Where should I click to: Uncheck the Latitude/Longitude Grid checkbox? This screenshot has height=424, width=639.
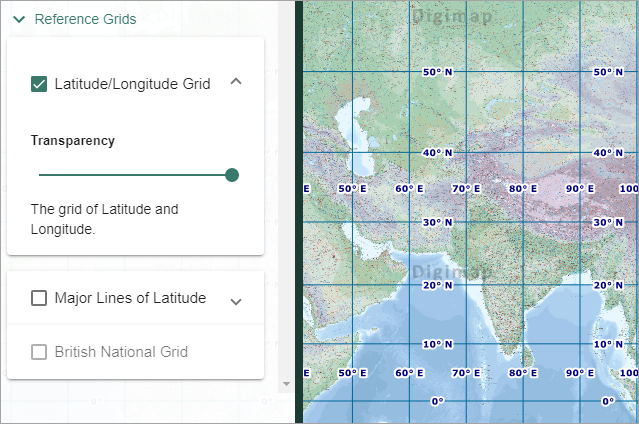(39, 84)
